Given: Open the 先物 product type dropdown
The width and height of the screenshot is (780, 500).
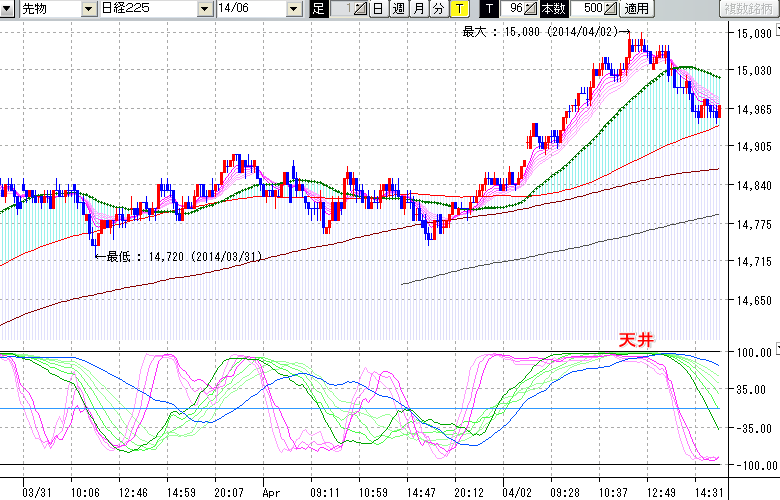Looking at the screenshot, I should point(52,9).
